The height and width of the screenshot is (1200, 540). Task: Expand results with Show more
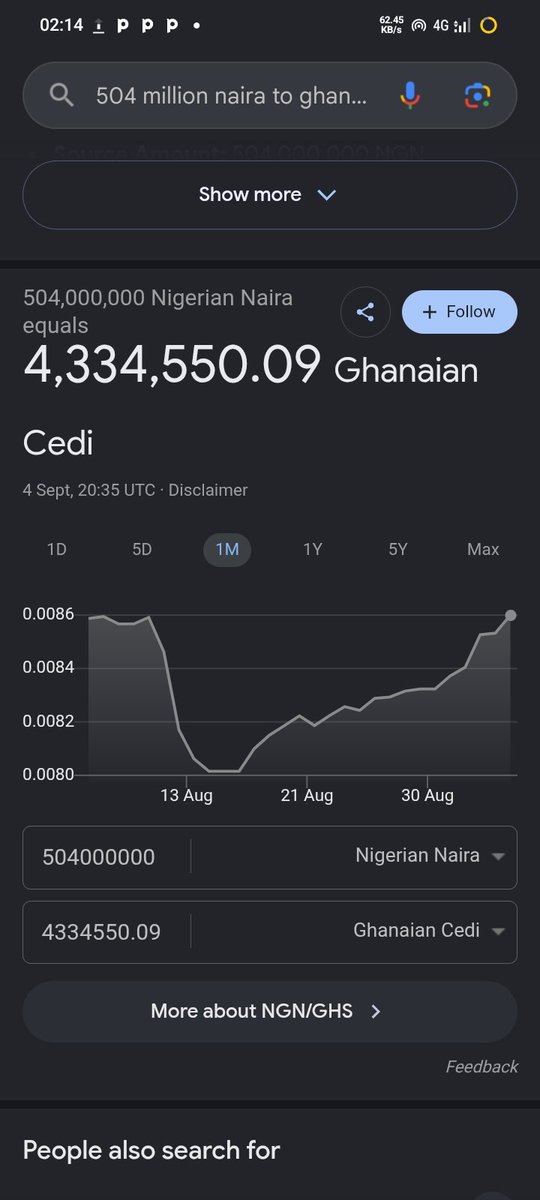coord(270,195)
